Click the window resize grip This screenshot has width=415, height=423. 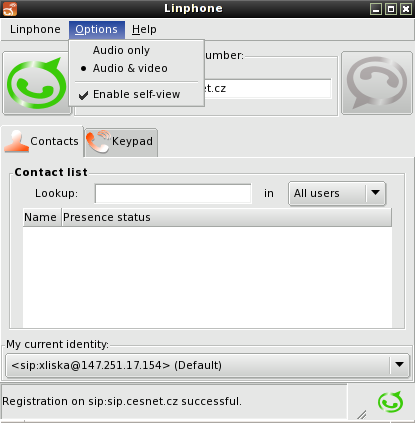click(361, 414)
